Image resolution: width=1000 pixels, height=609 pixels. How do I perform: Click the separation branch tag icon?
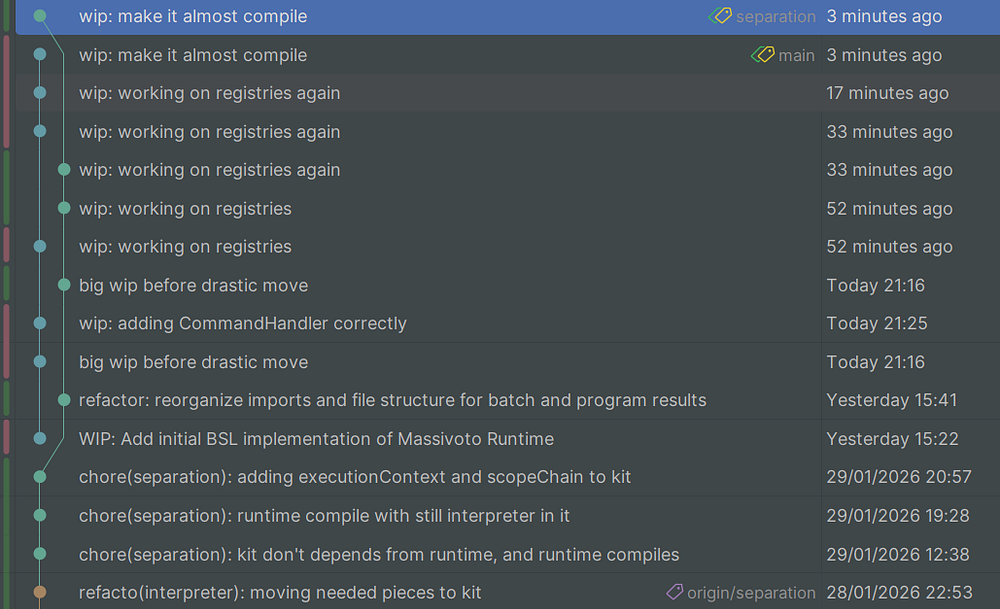pos(720,16)
